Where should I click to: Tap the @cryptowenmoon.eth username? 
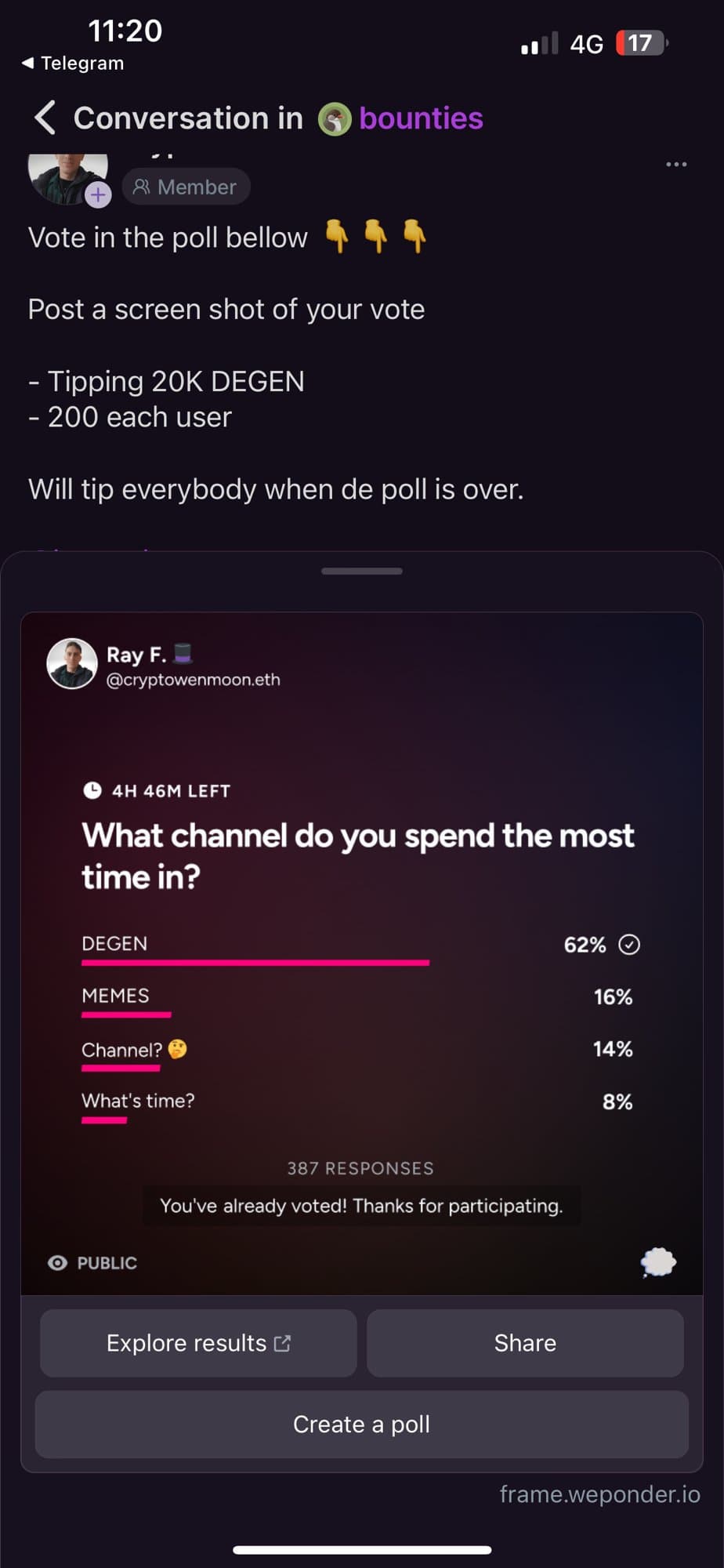194,680
